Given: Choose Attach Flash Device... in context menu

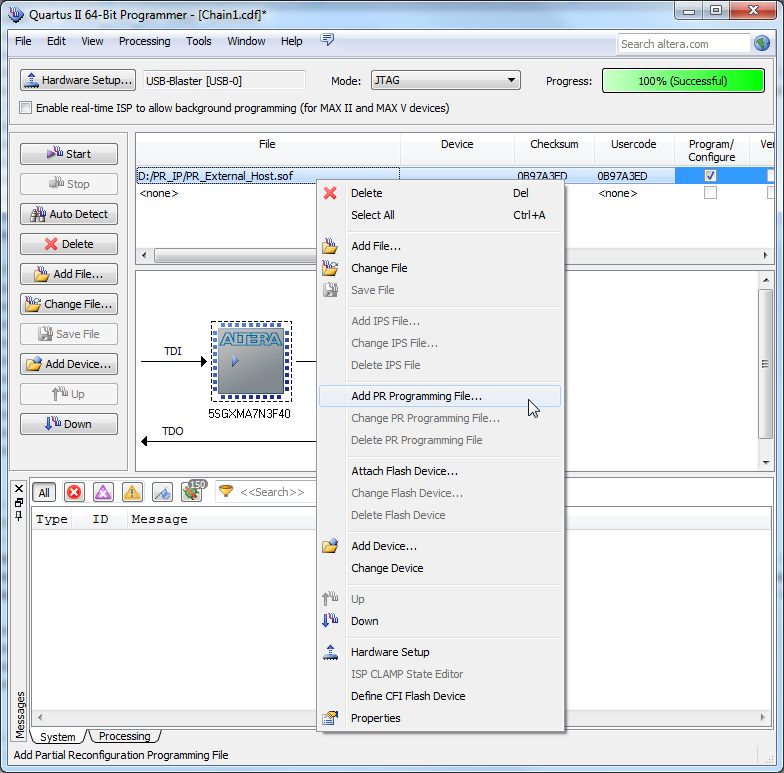Looking at the screenshot, I should click(440, 471).
